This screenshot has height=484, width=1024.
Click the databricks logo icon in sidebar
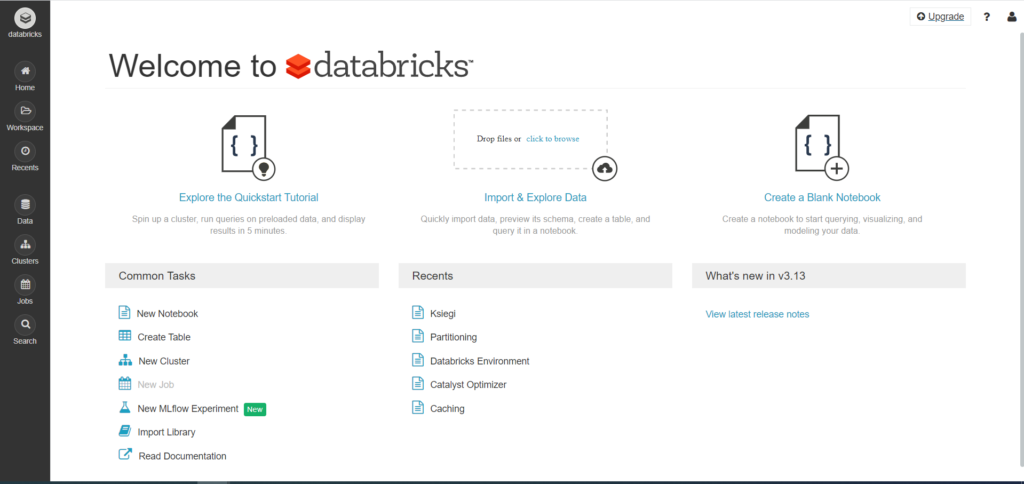pos(25,18)
